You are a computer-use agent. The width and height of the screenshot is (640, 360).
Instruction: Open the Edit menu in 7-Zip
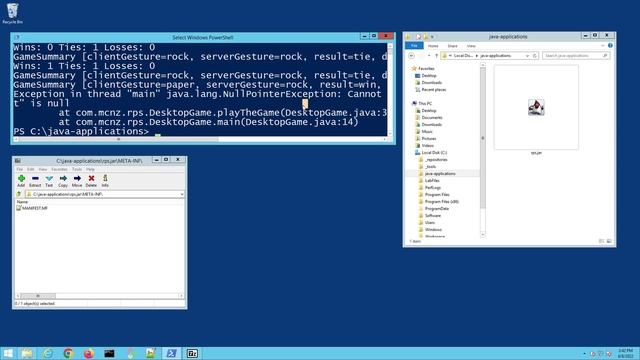[x=31, y=169]
